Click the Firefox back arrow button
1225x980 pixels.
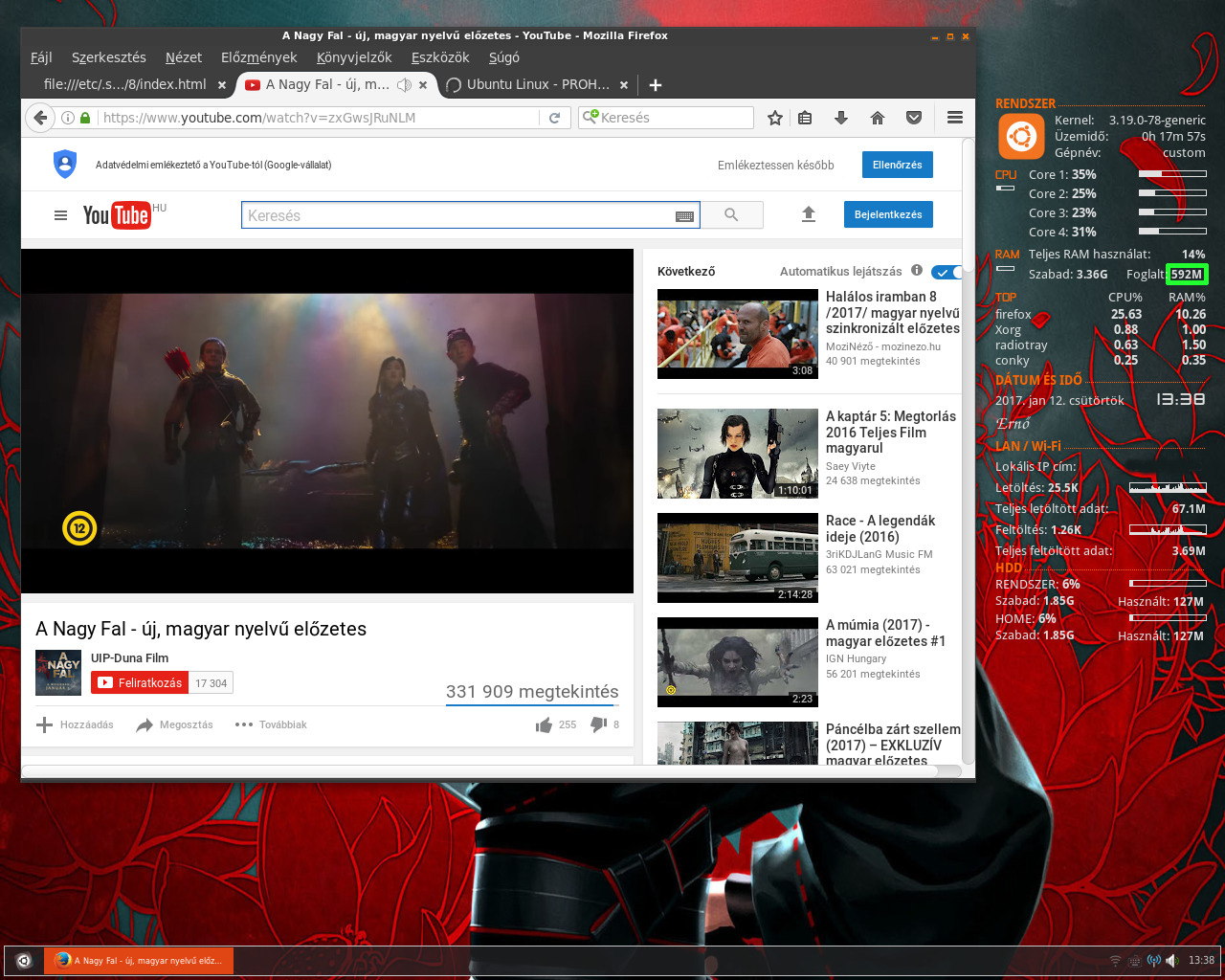coord(39,118)
